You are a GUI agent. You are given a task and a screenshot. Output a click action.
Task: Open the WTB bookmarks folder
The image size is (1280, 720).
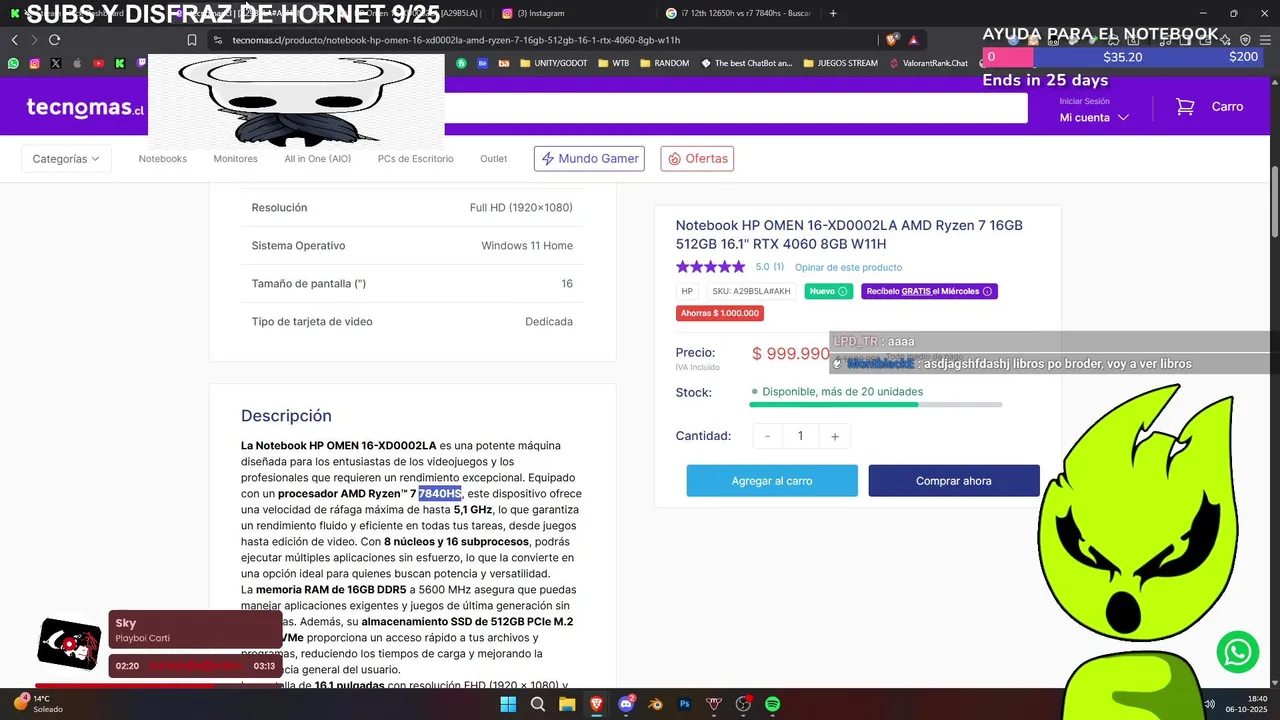614,63
